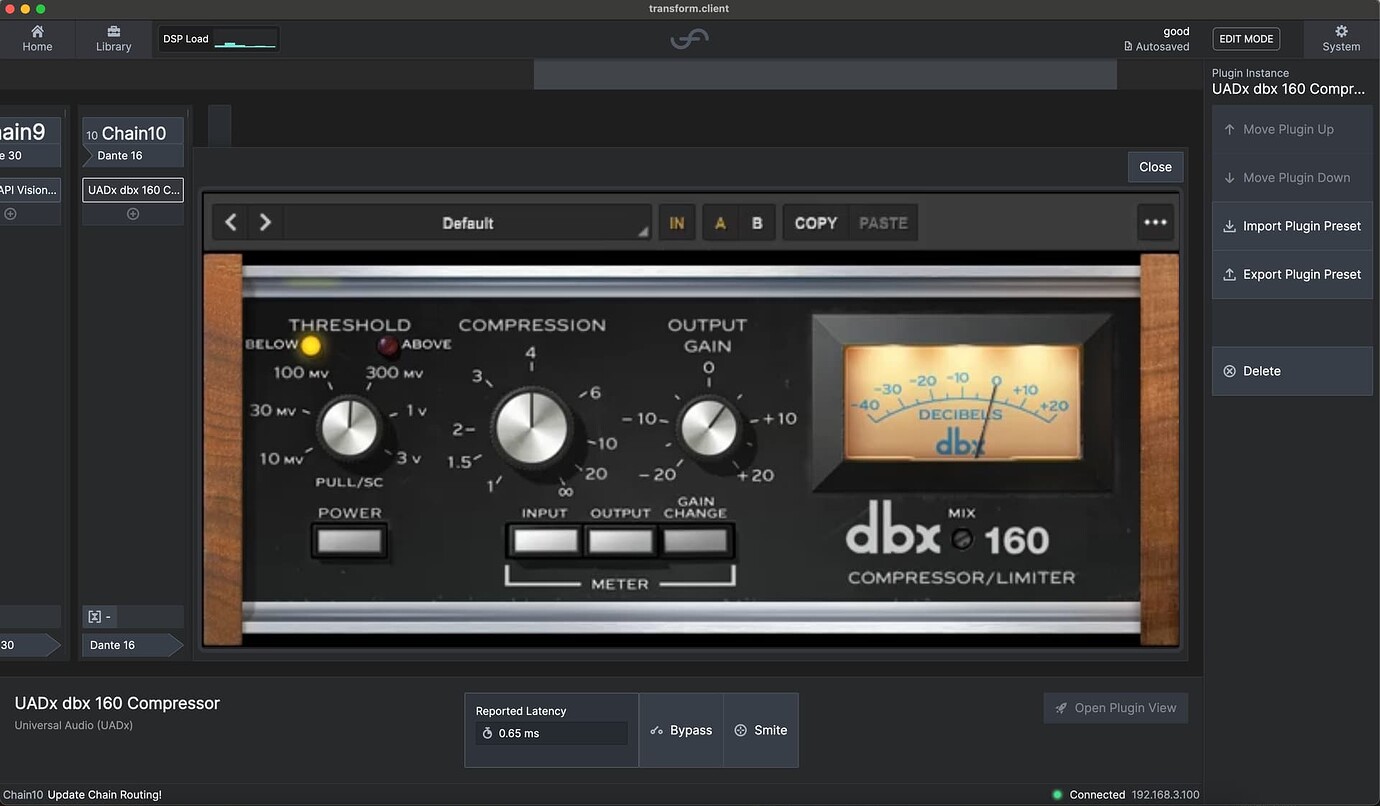The image size is (1380, 806).
Task: Click the small MIX knob
Action: tap(962, 540)
